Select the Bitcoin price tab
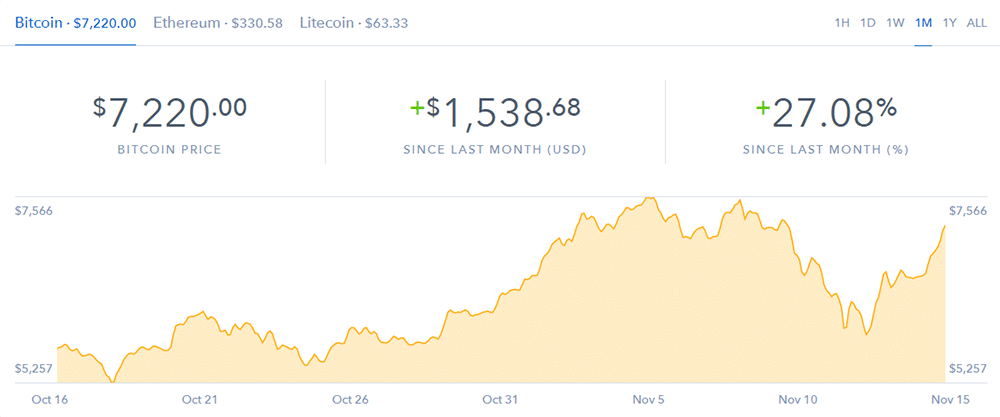 pos(75,22)
